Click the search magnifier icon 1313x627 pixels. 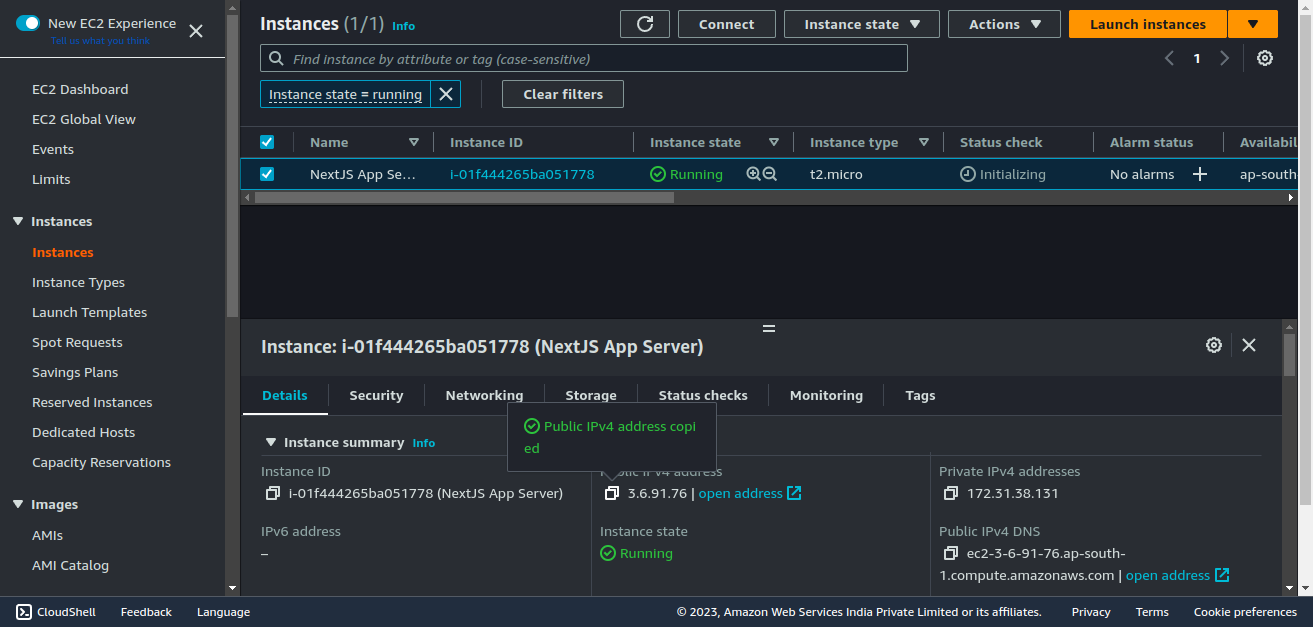276,59
